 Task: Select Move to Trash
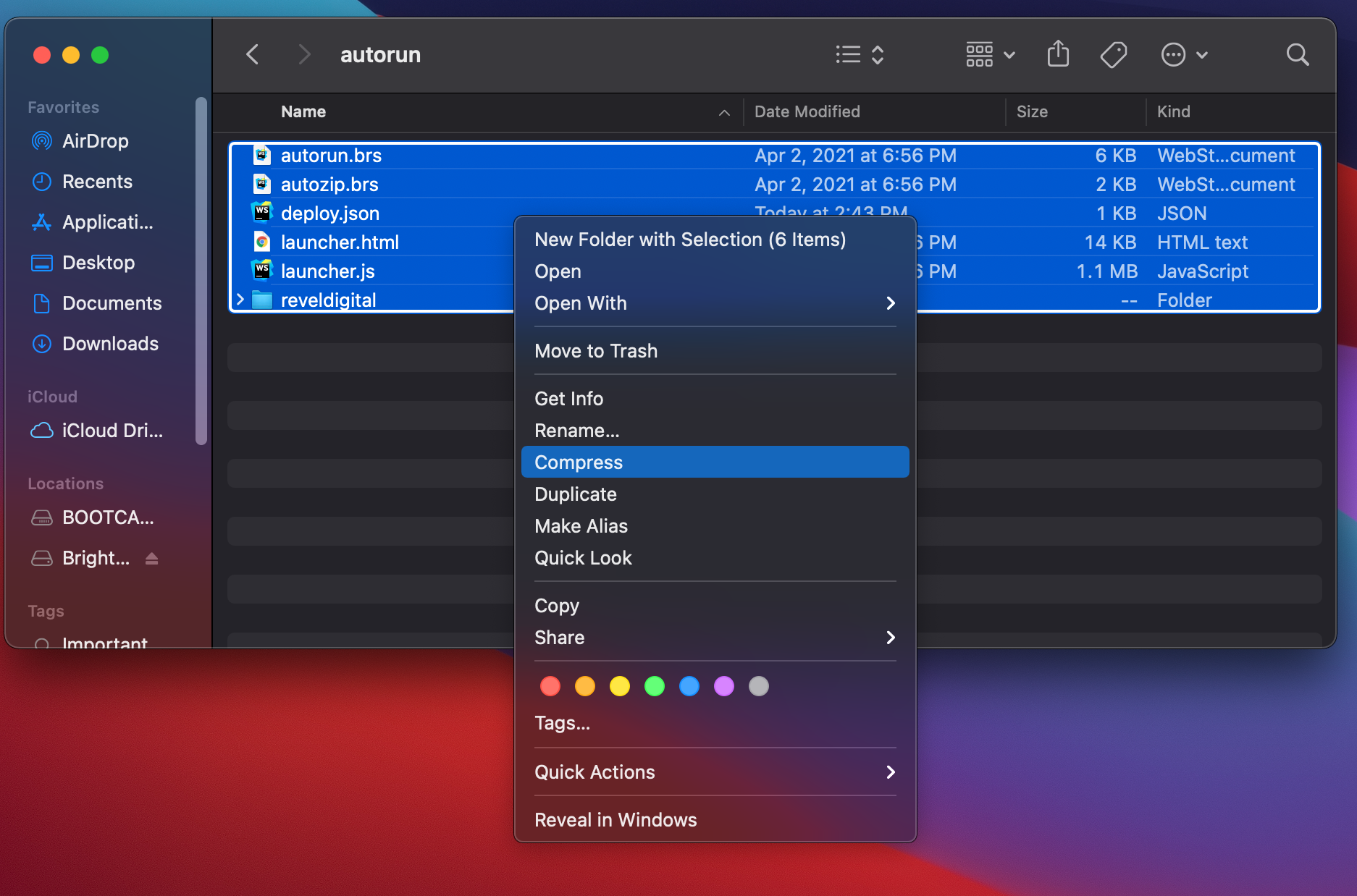tap(595, 351)
